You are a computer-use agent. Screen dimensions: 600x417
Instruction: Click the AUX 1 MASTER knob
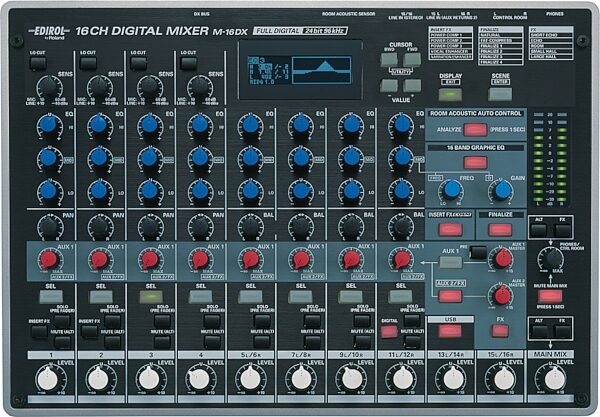(x=502, y=259)
